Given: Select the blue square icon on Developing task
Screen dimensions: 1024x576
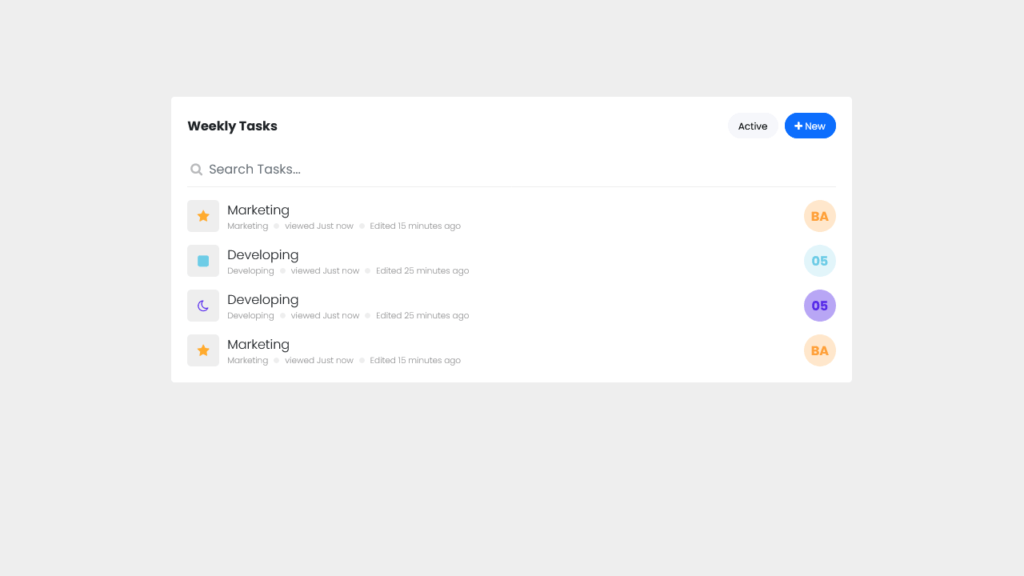Looking at the screenshot, I should pyautogui.click(x=203, y=260).
